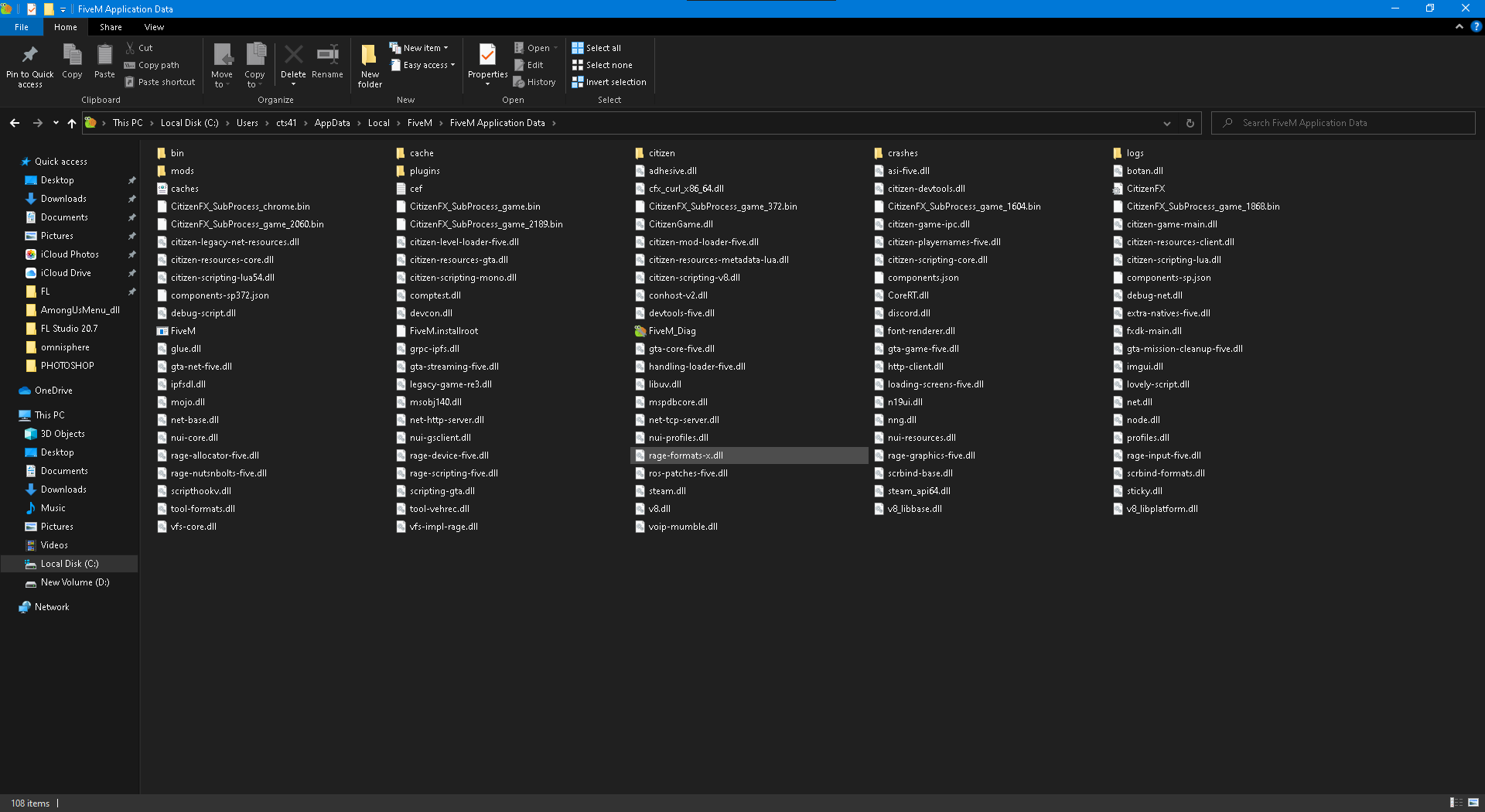Refresh the current folder view
Screen dimensions: 1485x812
pos(1190,123)
